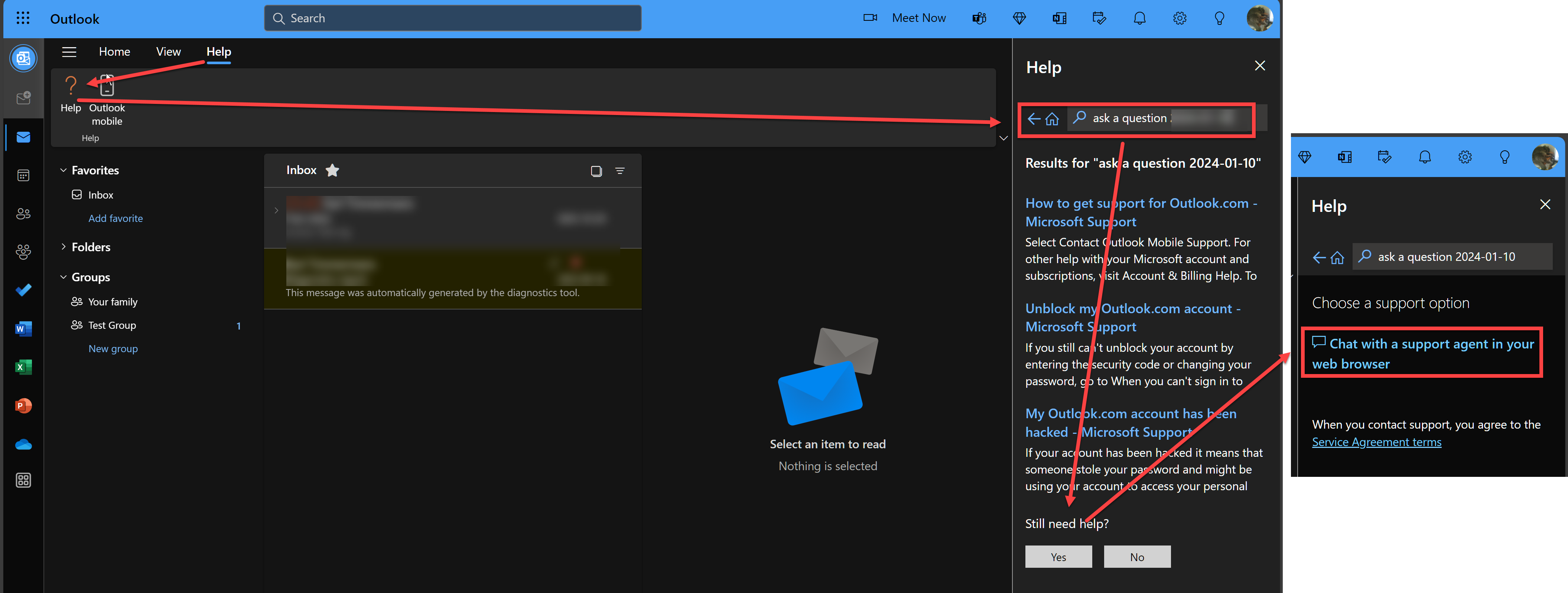Image resolution: width=1568 pixels, height=593 pixels.
Task: Open Word from the app sidebar
Action: pyautogui.click(x=23, y=328)
